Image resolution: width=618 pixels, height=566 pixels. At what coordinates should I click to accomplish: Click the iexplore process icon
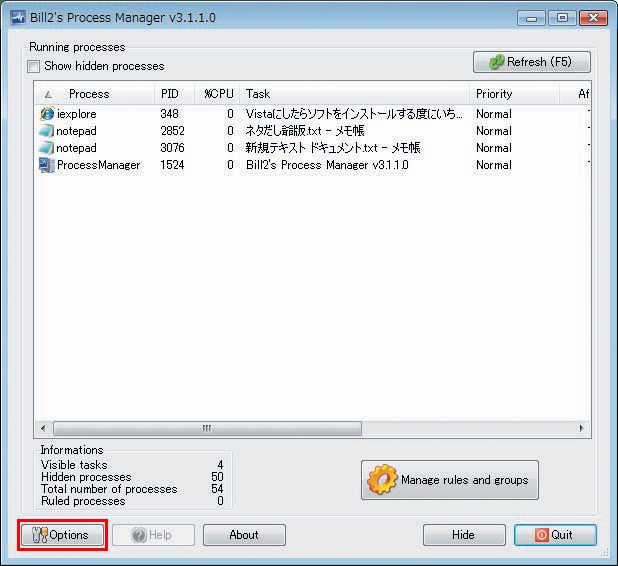tap(47, 114)
